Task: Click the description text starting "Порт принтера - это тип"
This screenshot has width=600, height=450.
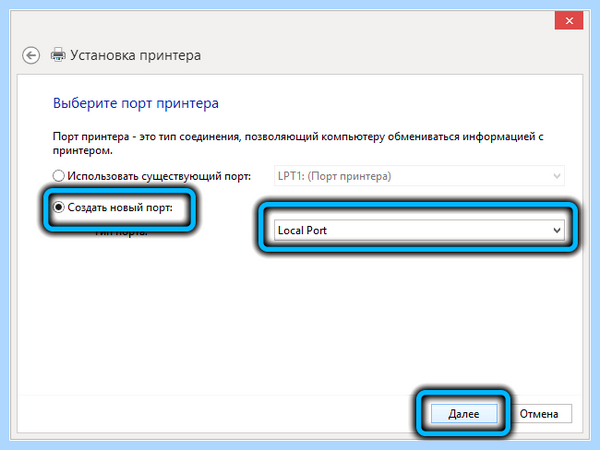Action: point(298,143)
